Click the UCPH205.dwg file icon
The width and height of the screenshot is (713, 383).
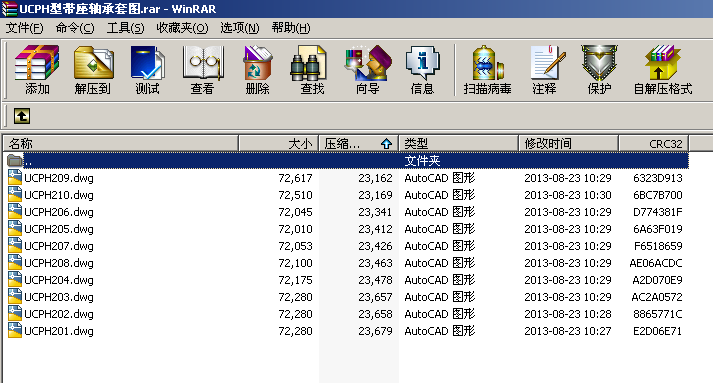15,228
